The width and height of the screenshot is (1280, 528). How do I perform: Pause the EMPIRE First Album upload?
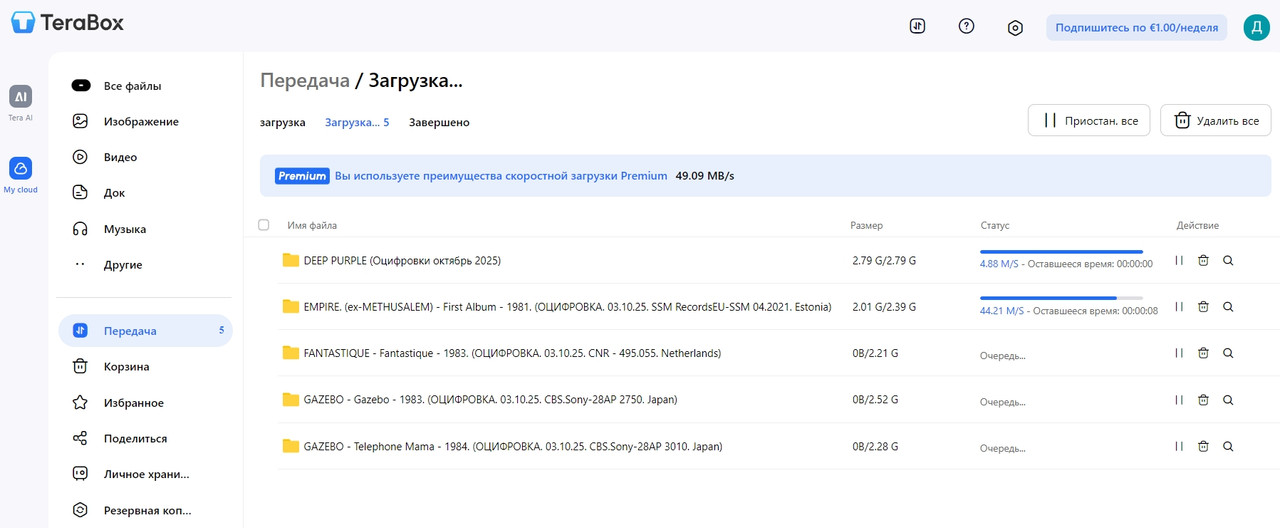pyautogui.click(x=1179, y=307)
